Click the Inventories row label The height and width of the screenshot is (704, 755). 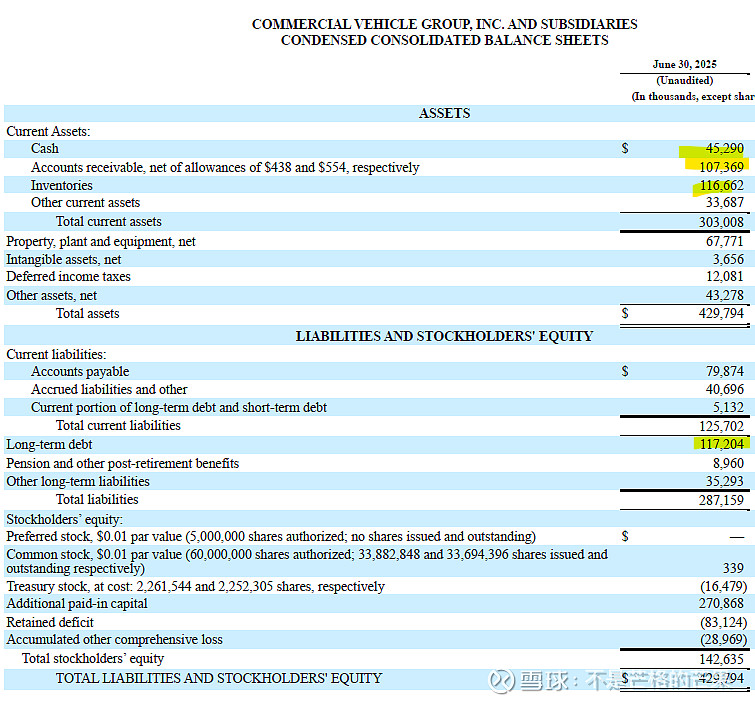(x=62, y=185)
